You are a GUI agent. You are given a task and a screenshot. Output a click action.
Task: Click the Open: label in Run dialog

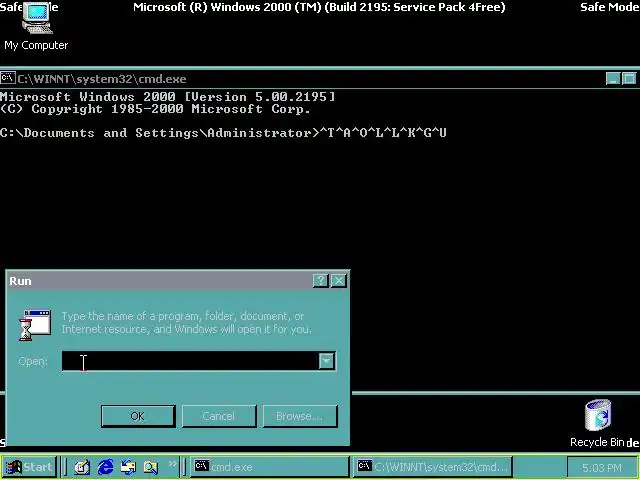[33, 362]
